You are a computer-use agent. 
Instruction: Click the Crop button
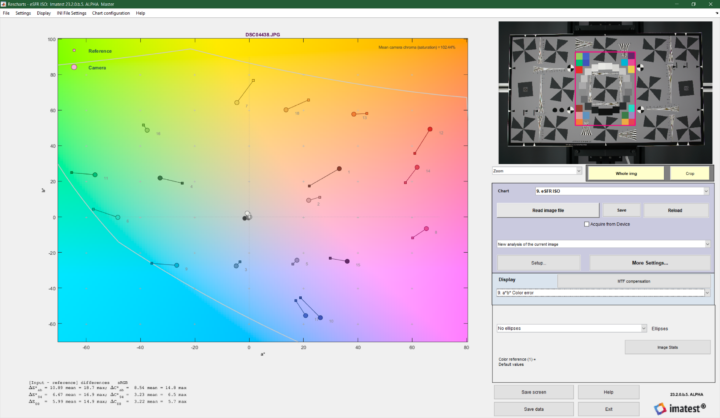coord(690,173)
